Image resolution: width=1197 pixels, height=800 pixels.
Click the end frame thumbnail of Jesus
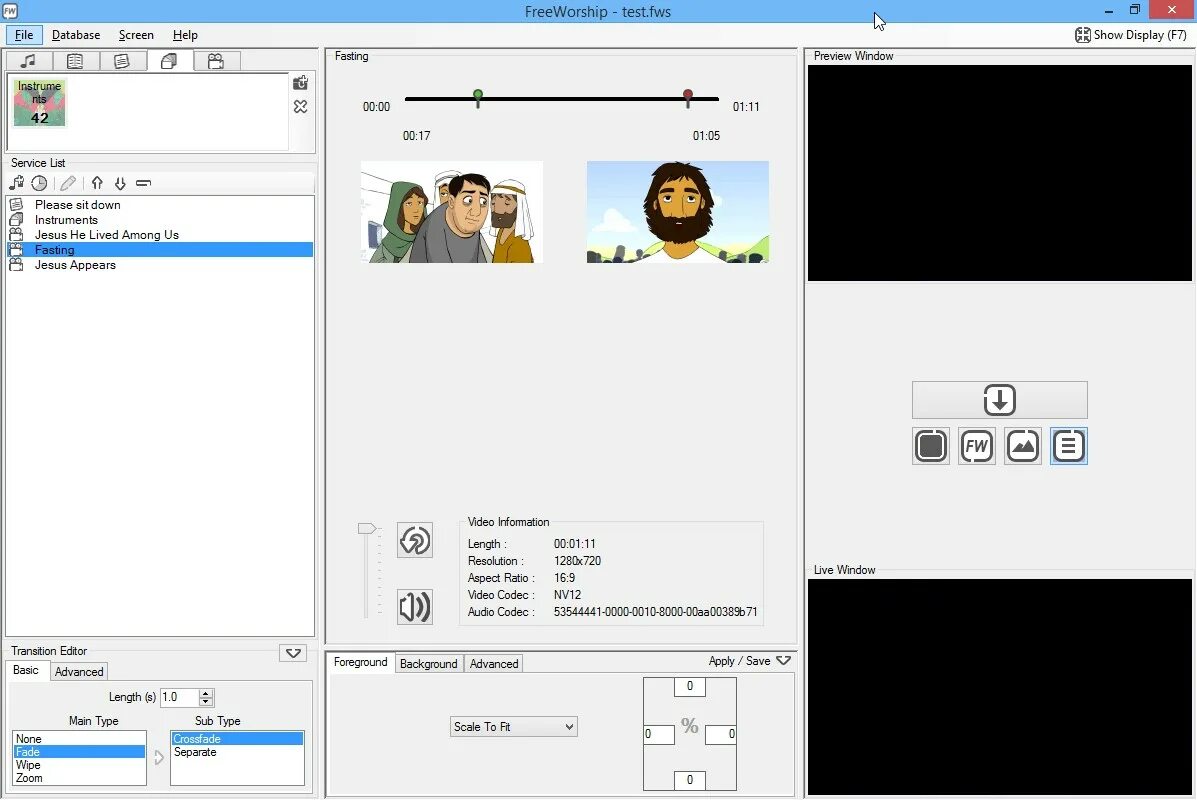point(678,212)
